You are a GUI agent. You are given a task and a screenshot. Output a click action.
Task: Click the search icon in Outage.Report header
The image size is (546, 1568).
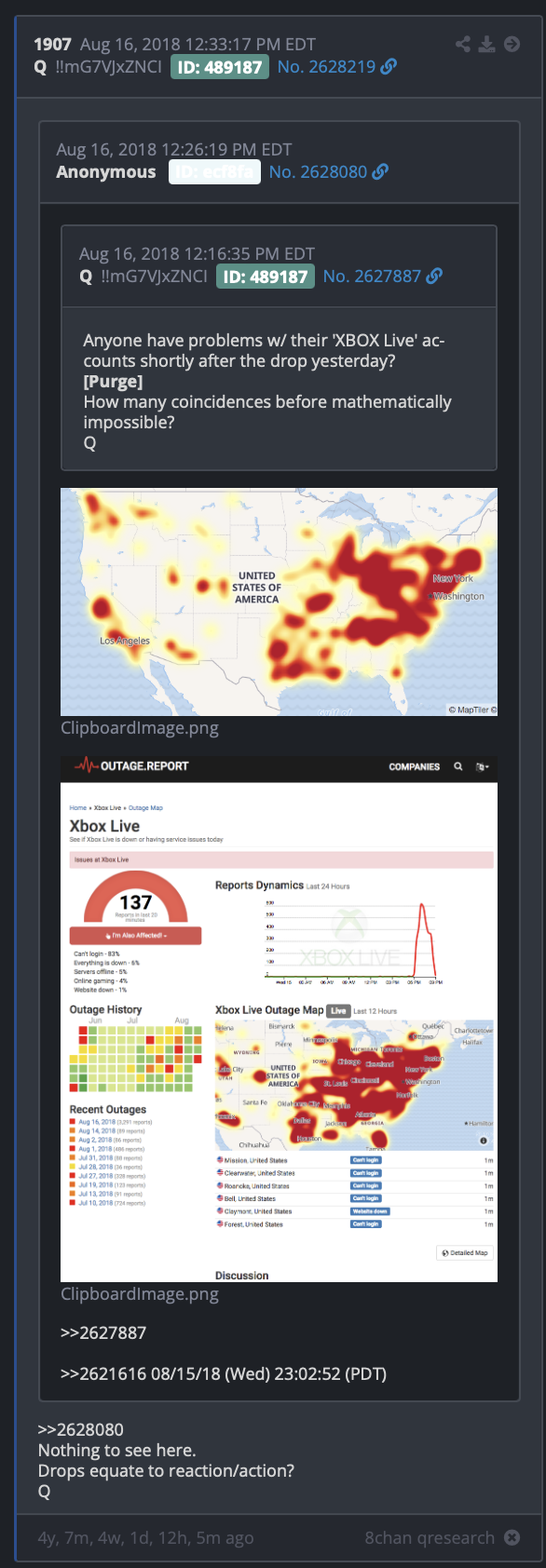click(457, 766)
